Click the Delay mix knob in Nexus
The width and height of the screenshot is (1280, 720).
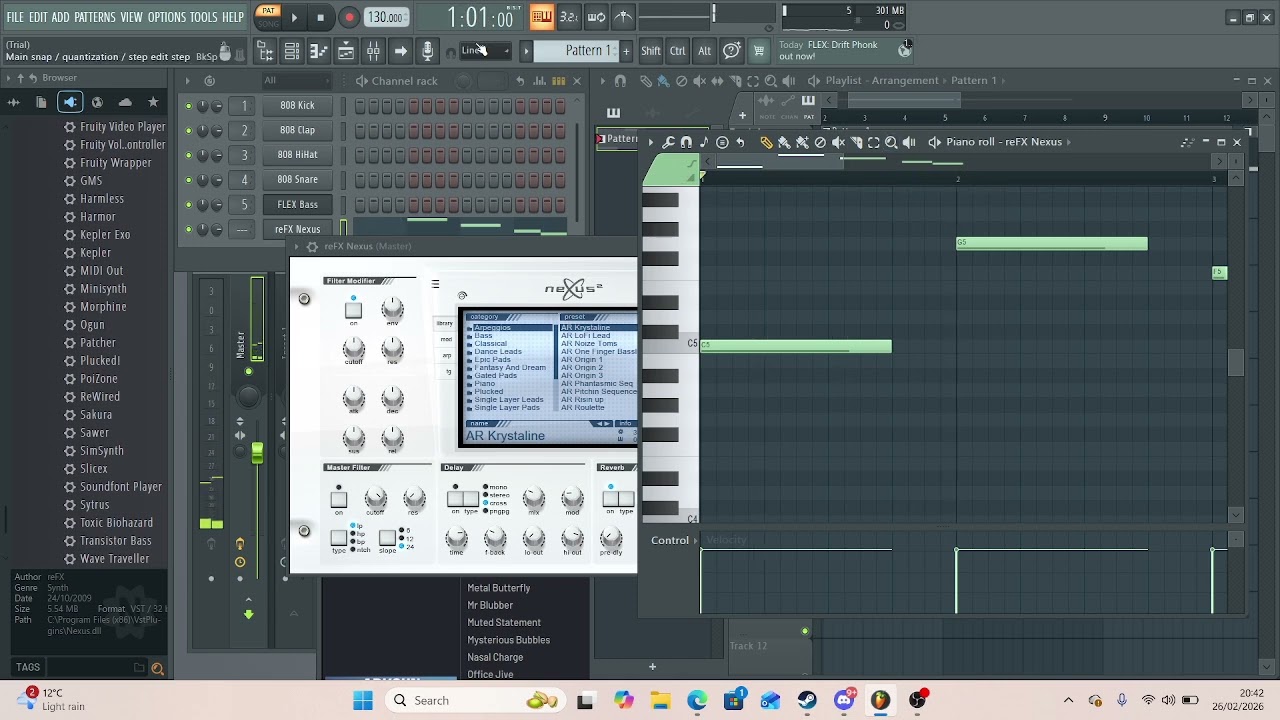[x=534, y=497]
